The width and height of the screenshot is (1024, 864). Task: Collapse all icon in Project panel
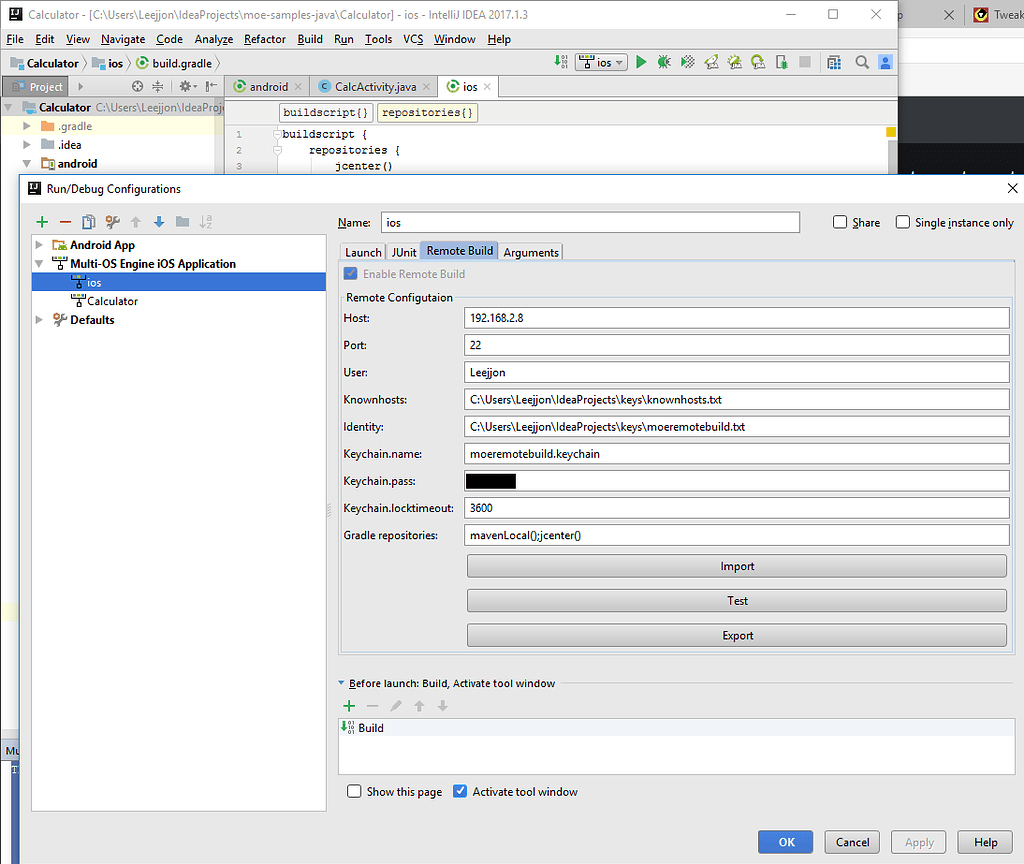tap(158, 86)
